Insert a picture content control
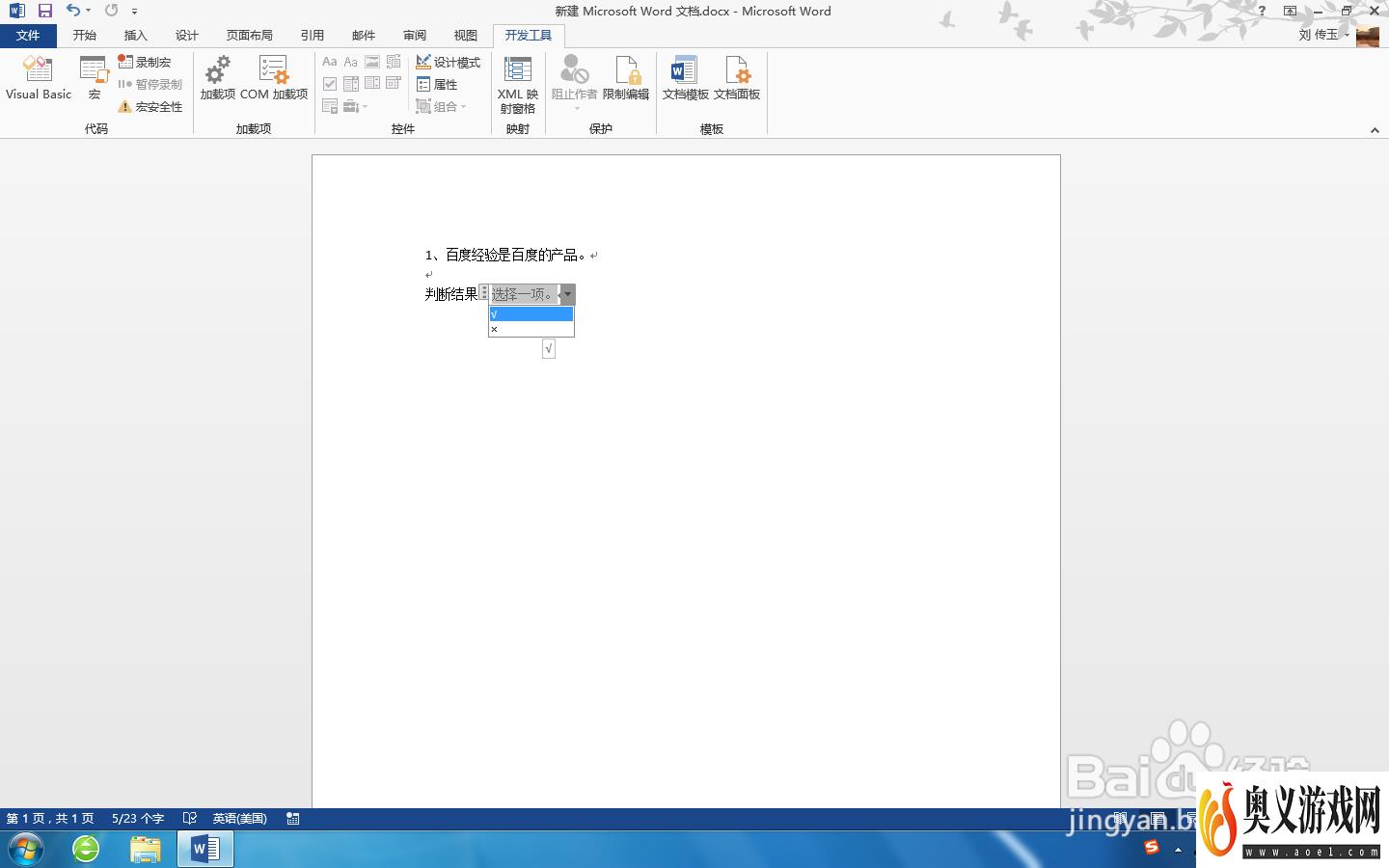The width and height of the screenshot is (1389, 868). tap(372, 62)
